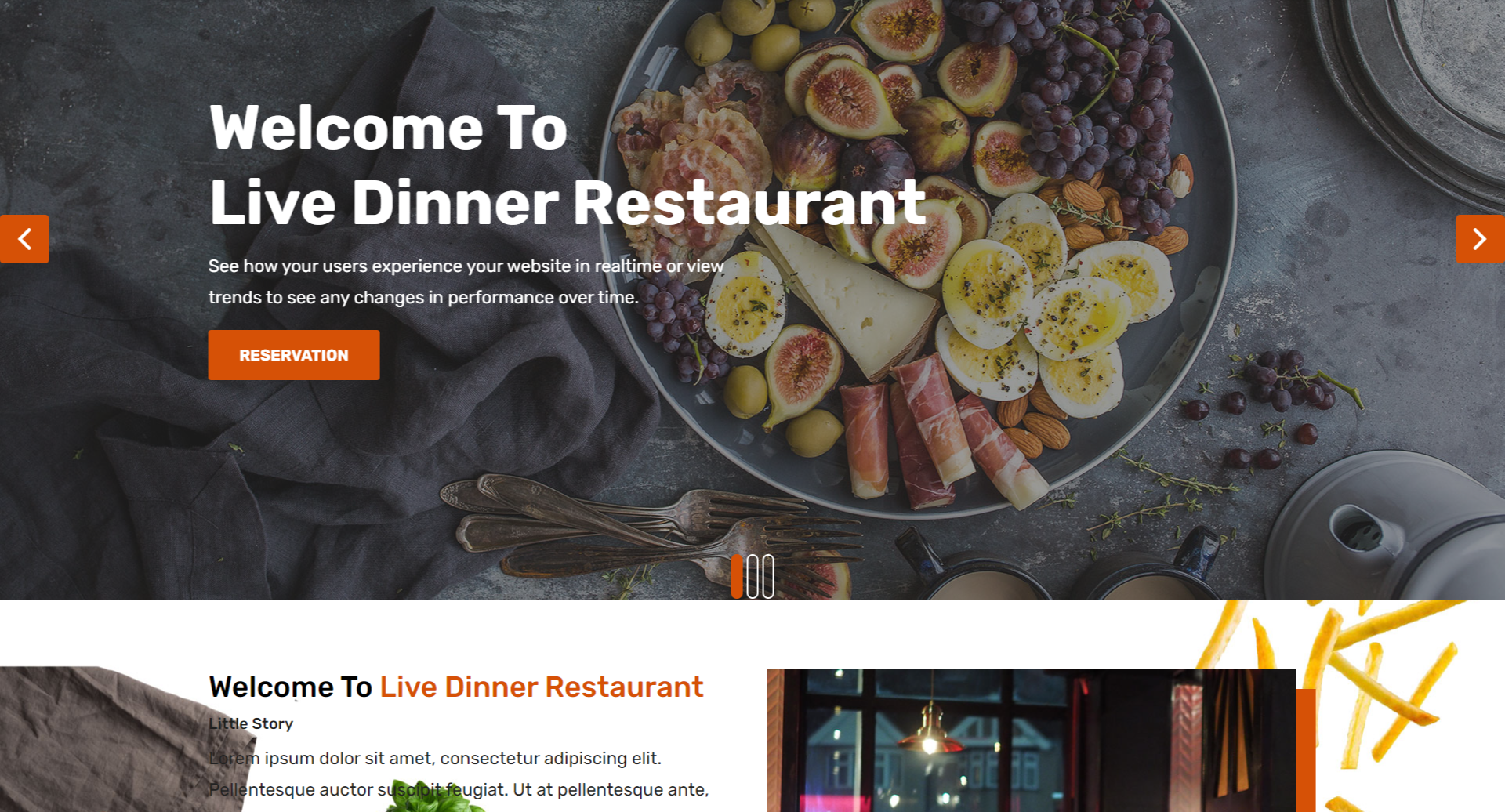Switch to the second slide indicator

click(752, 577)
